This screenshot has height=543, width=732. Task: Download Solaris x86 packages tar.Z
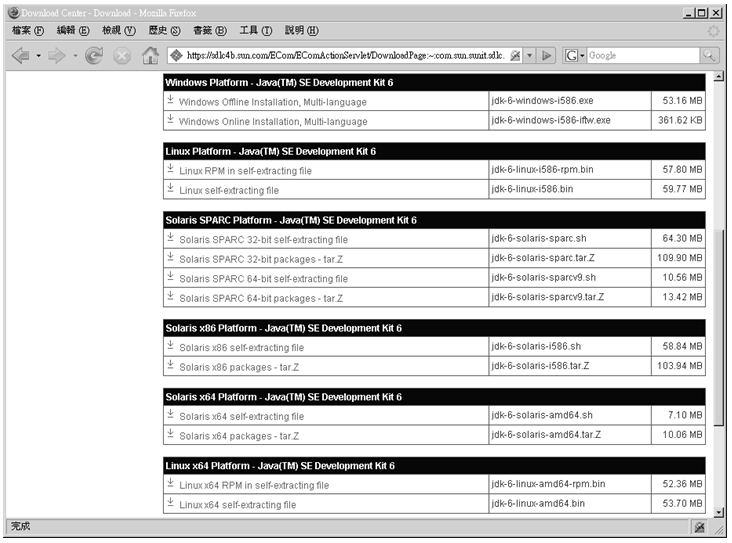point(239,367)
